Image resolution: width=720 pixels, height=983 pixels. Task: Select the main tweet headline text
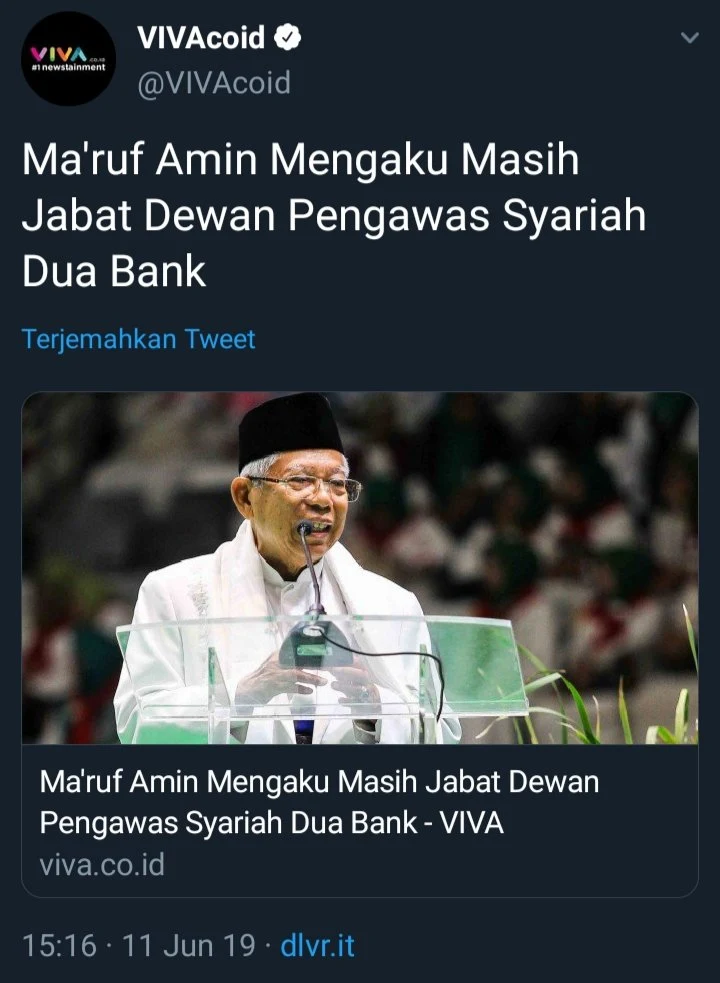pyautogui.click(x=334, y=215)
